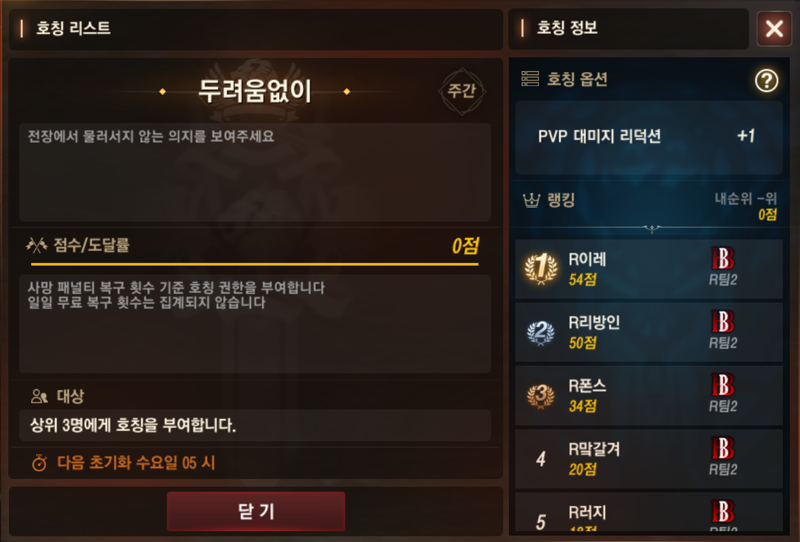Select the R폰스 ranking entry
800x542 pixels.
point(648,396)
